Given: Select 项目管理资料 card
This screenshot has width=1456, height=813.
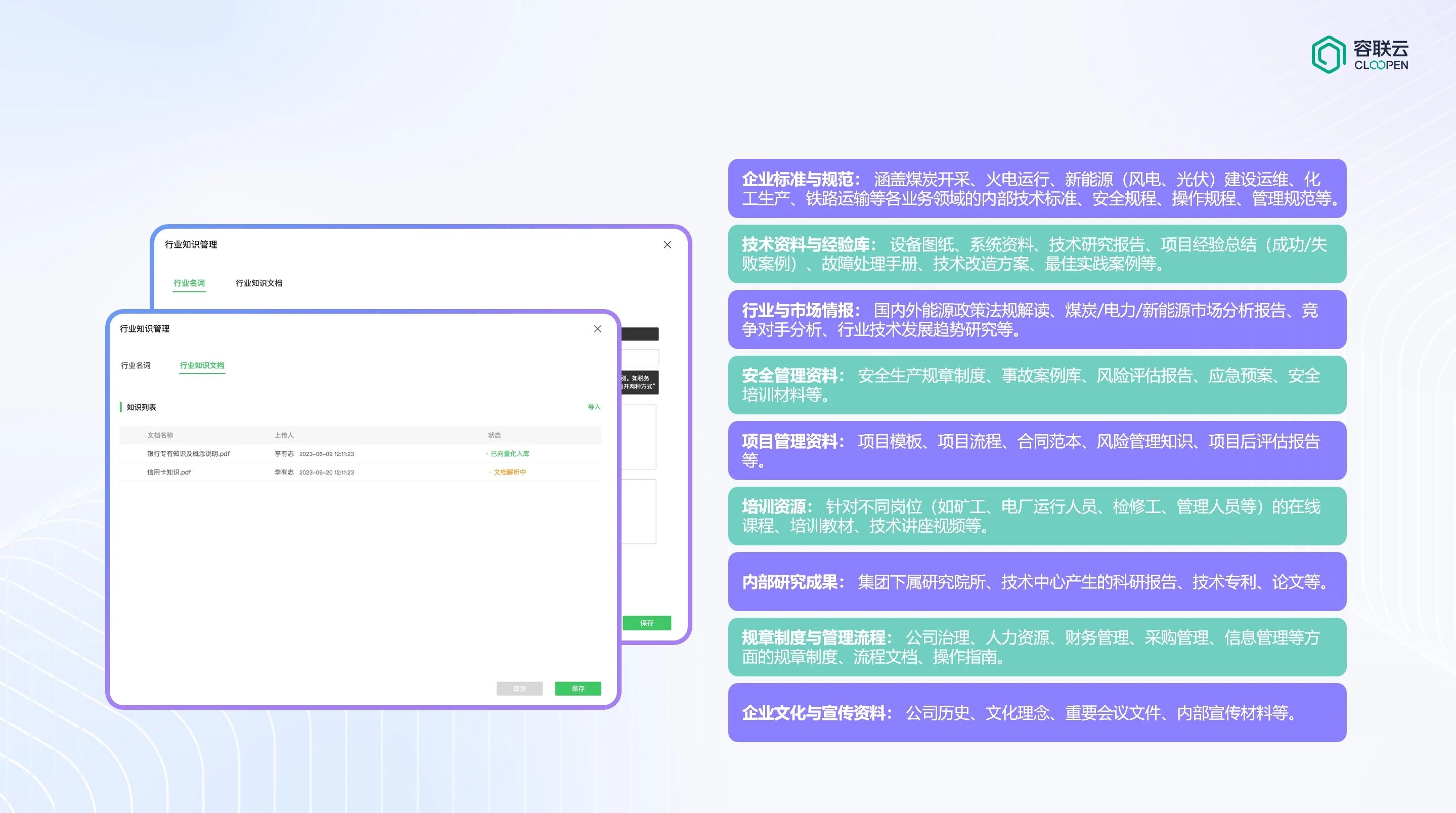Looking at the screenshot, I should [x=1037, y=451].
